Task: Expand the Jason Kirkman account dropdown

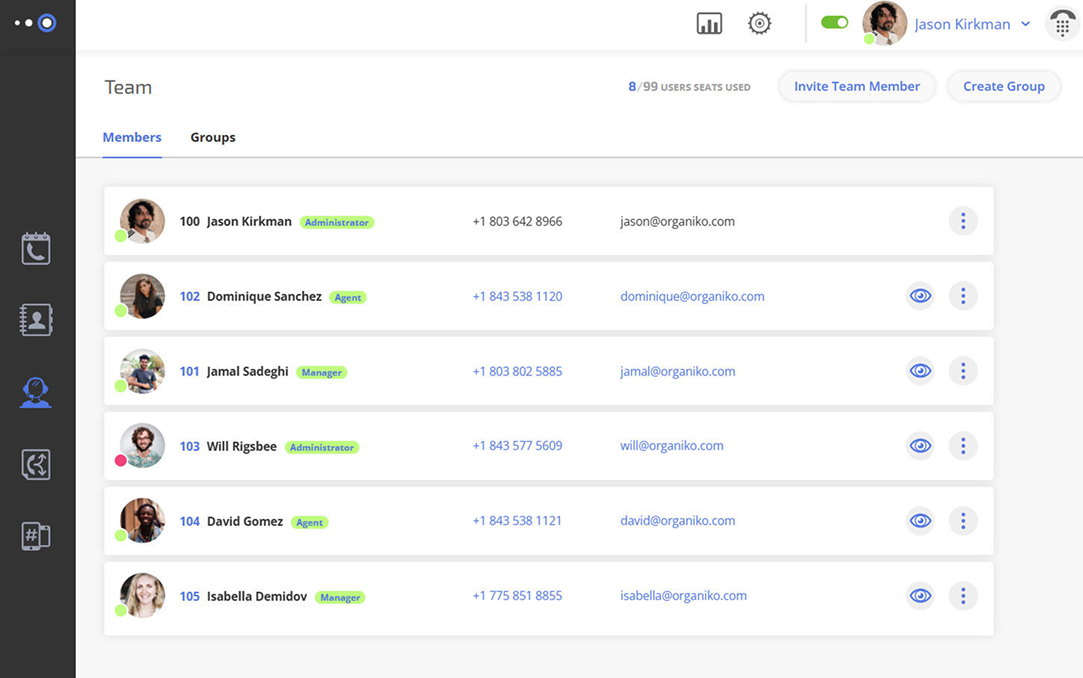Action: 1025,24
